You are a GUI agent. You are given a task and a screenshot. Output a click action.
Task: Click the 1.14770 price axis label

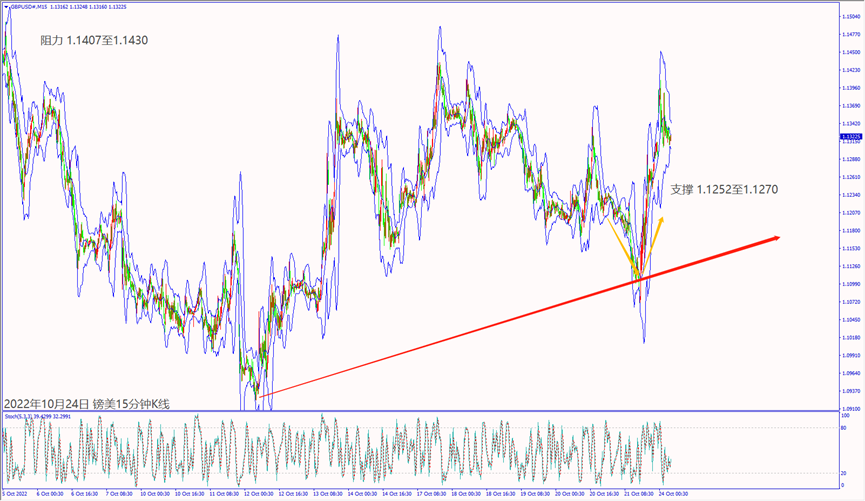pyautogui.click(x=851, y=34)
